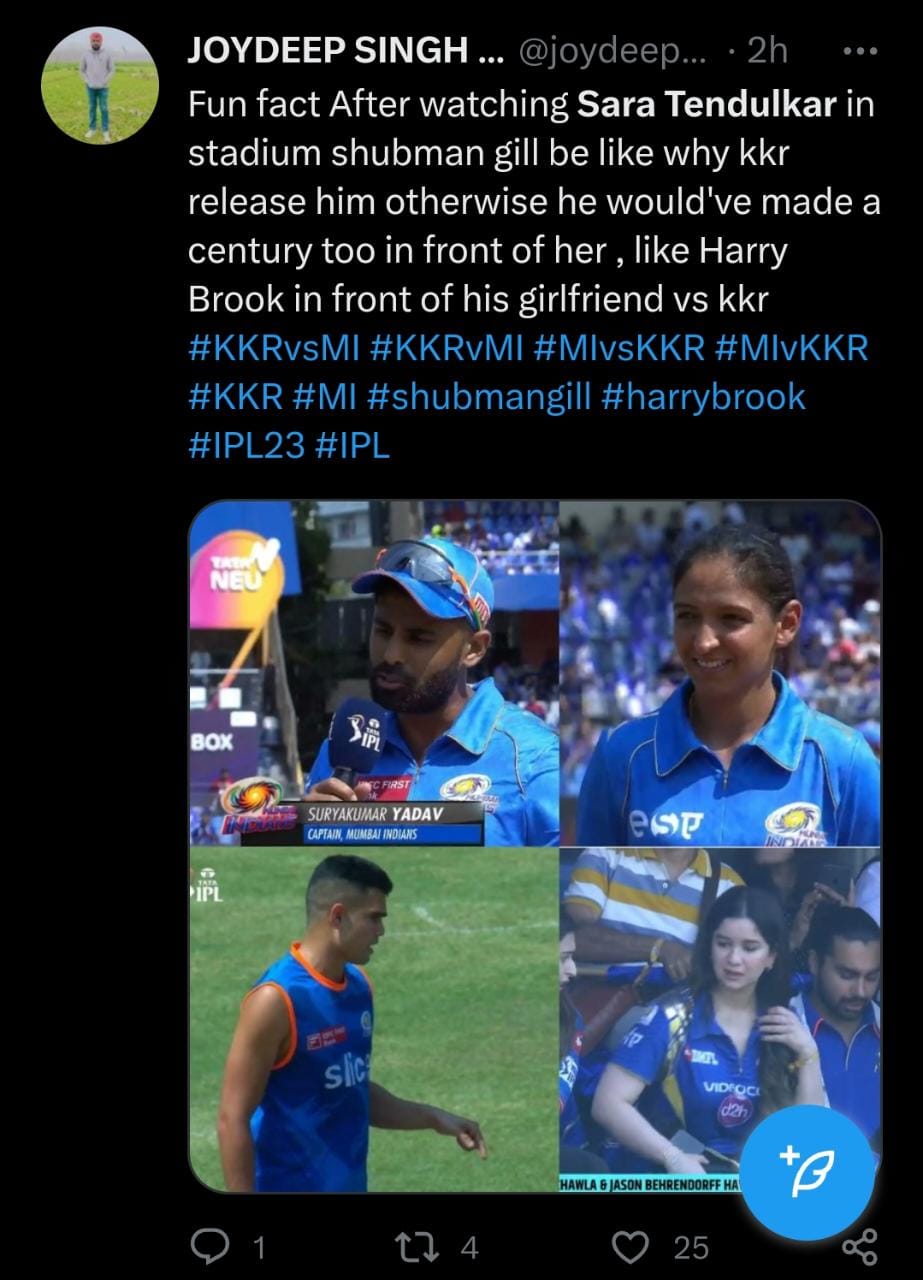Open the share icon for this tweet
Viewport: 923px width, 1280px height.
tap(860, 1246)
